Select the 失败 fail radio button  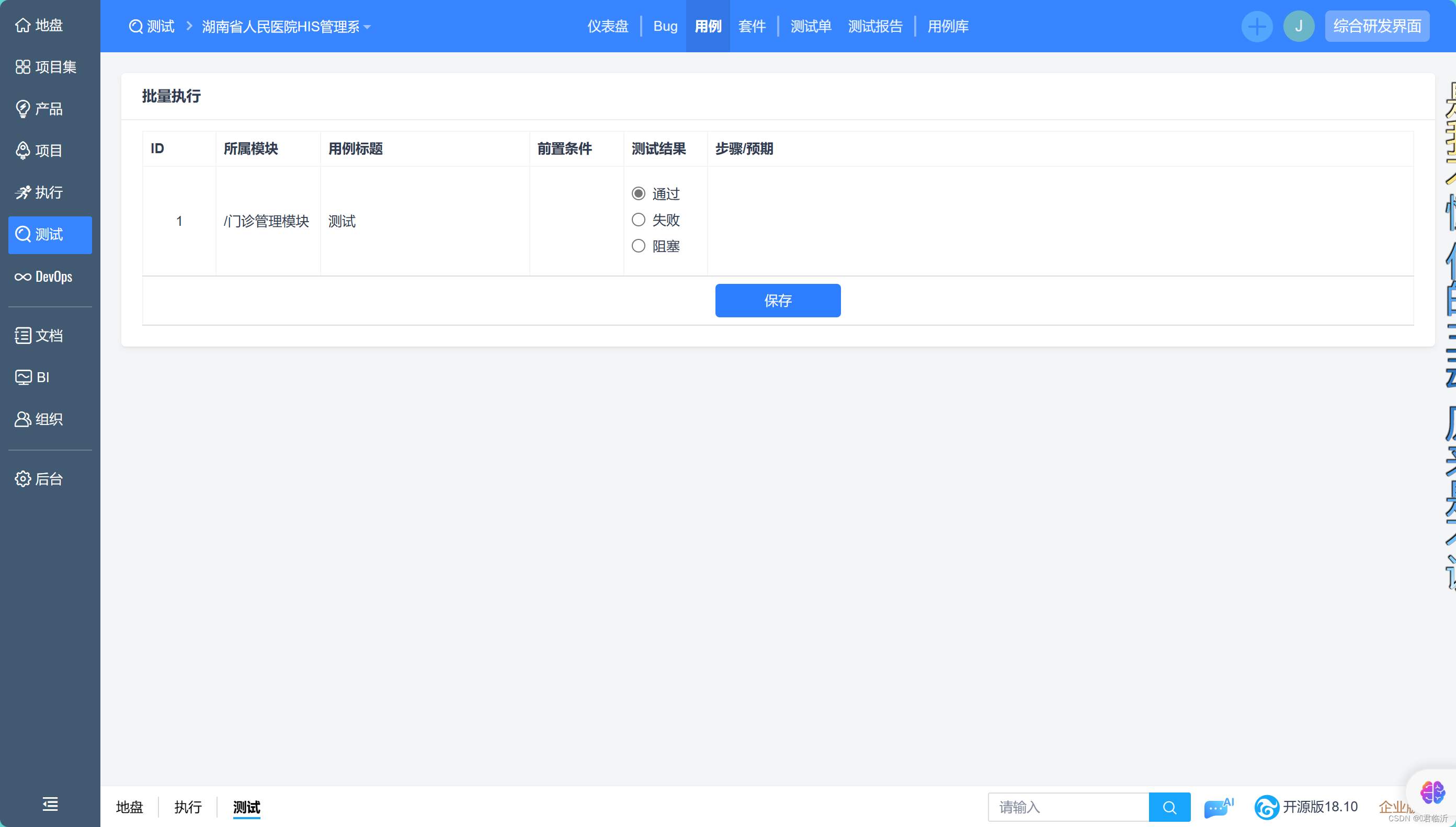coord(639,220)
